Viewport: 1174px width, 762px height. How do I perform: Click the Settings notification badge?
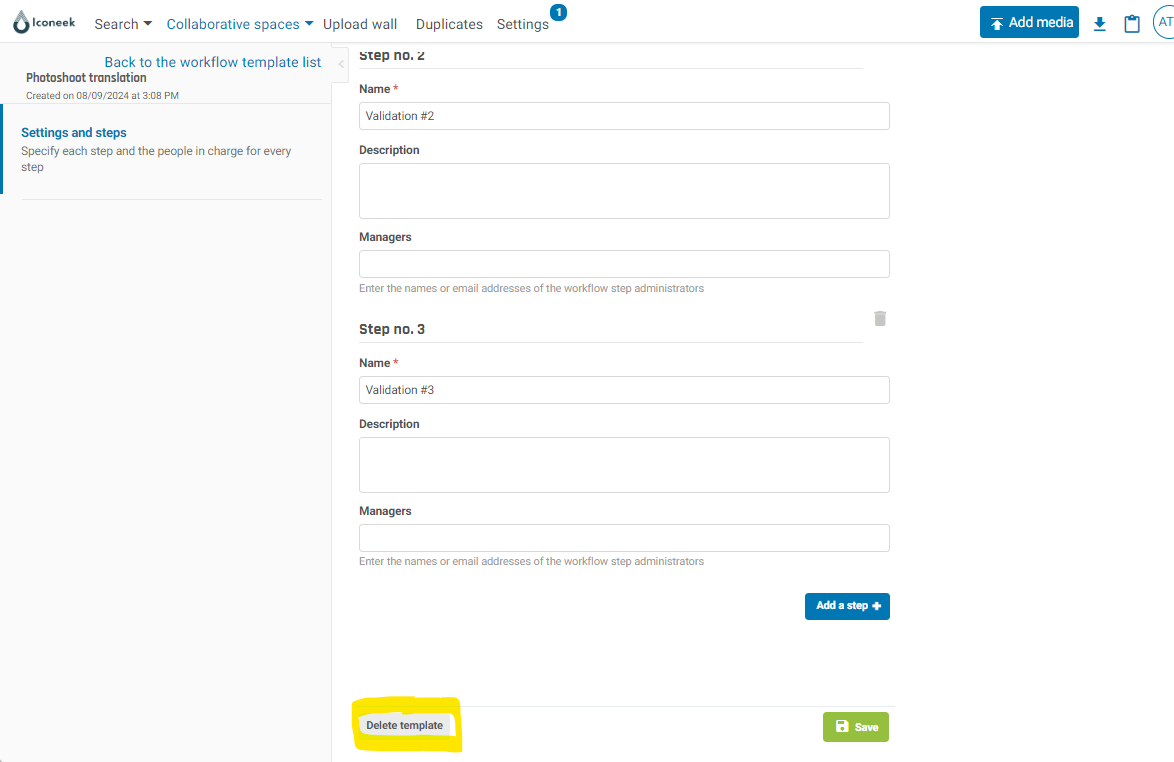(558, 12)
